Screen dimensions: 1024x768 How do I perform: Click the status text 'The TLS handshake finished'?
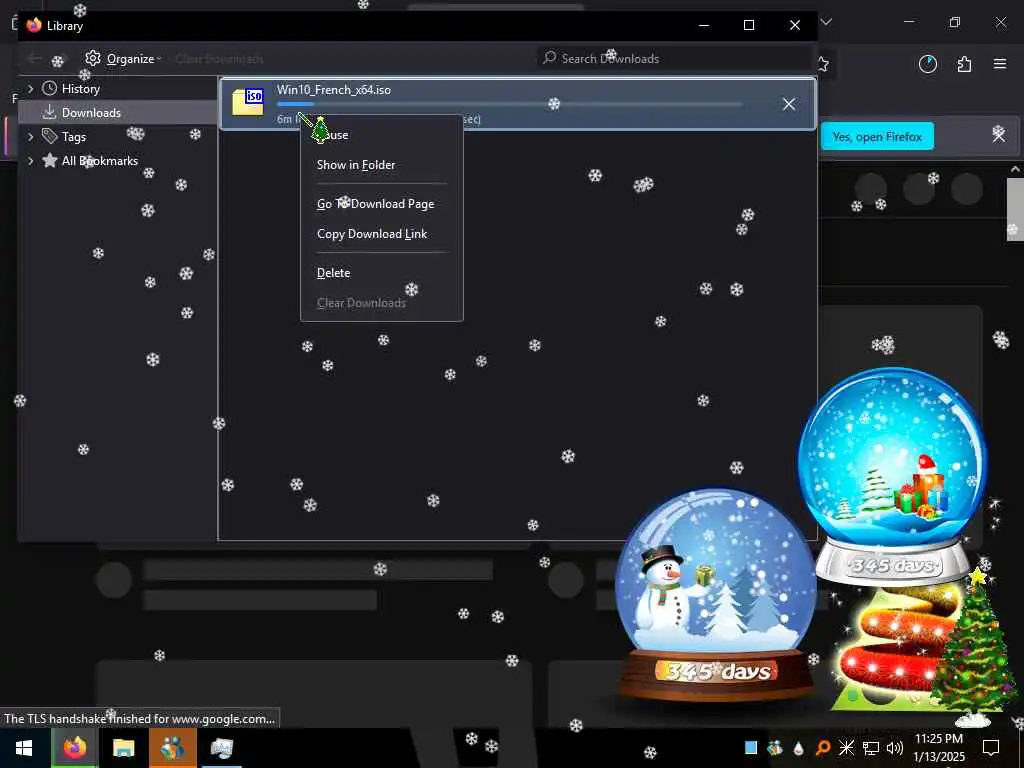(140, 718)
